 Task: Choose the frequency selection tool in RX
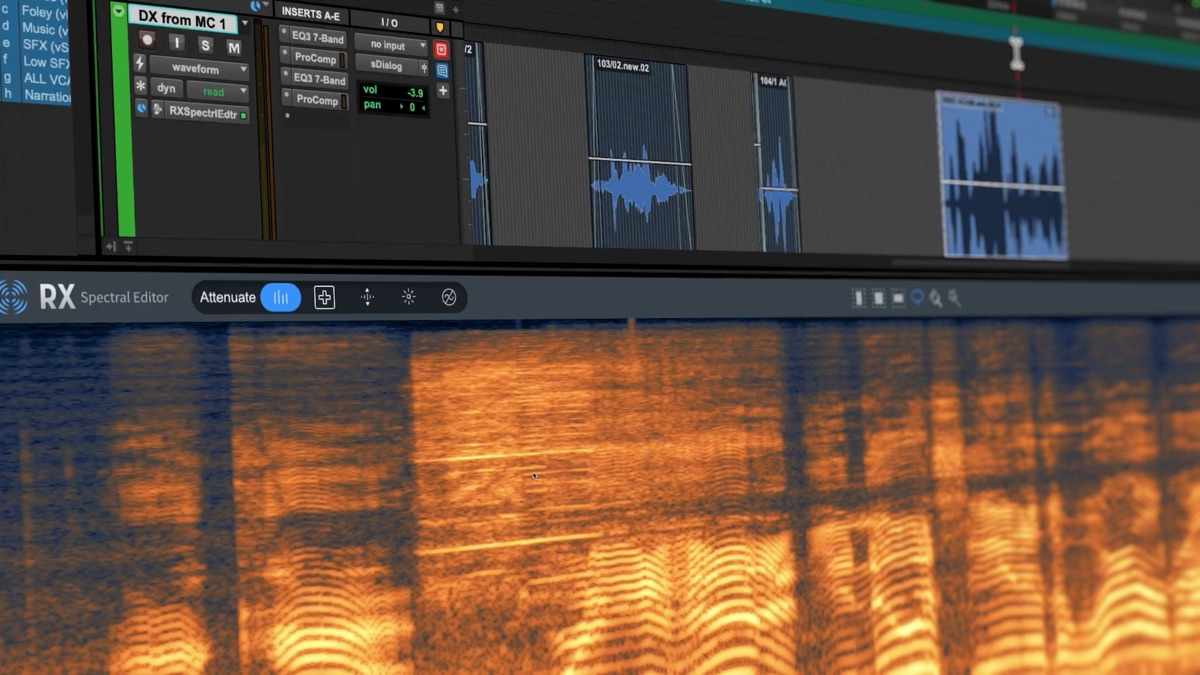[x=897, y=298]
